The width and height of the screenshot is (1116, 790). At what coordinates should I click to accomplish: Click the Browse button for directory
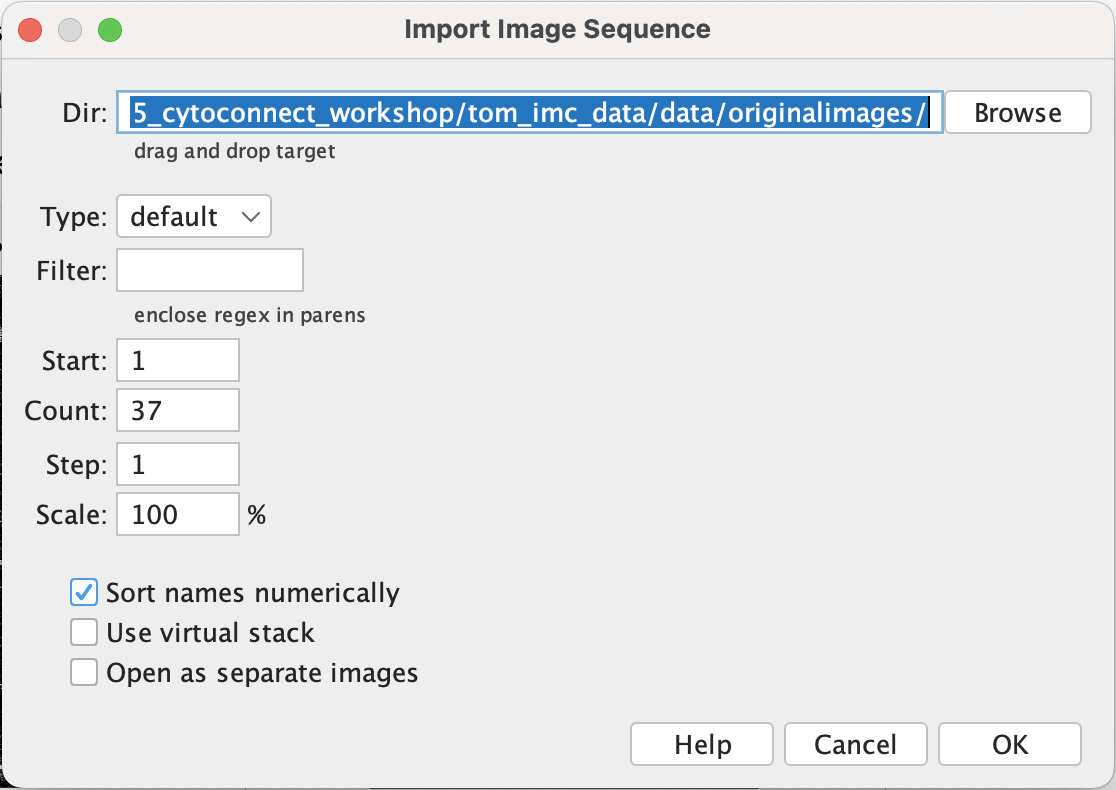pyautogui.click(x=1017, y=113)
